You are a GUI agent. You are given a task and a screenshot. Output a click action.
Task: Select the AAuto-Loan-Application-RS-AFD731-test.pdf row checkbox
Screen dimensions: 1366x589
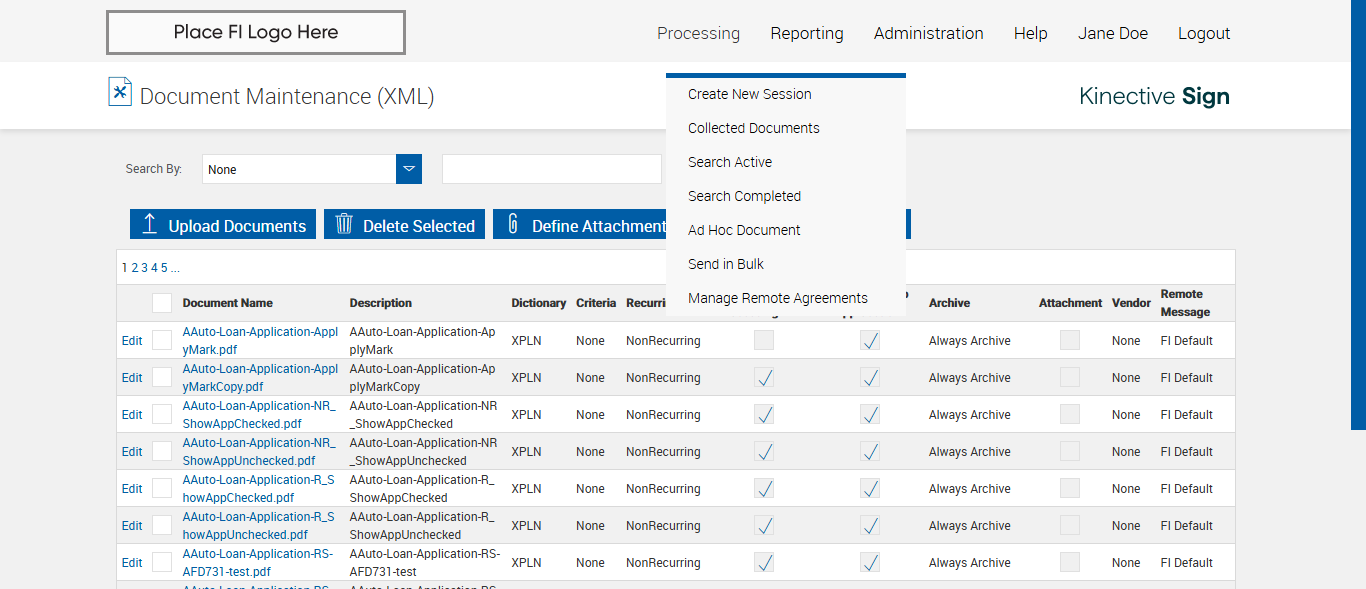tap(162, 562)
